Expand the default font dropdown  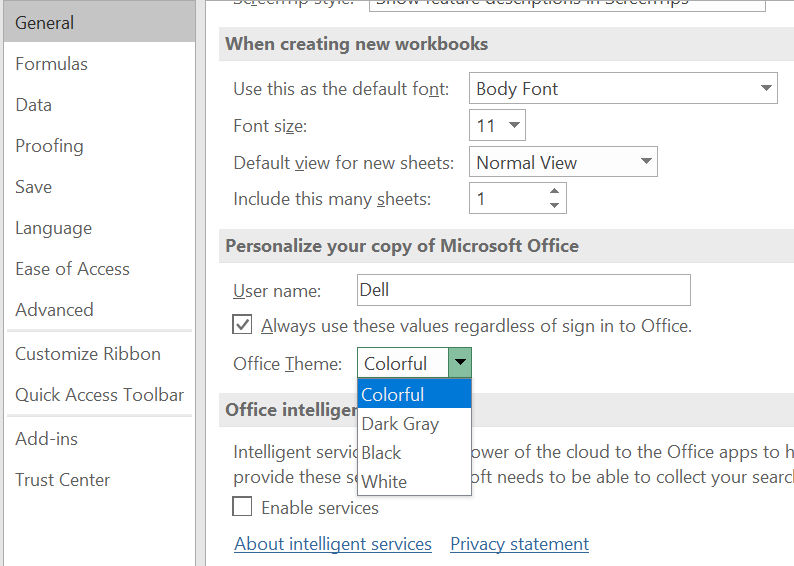pos(766,88)
